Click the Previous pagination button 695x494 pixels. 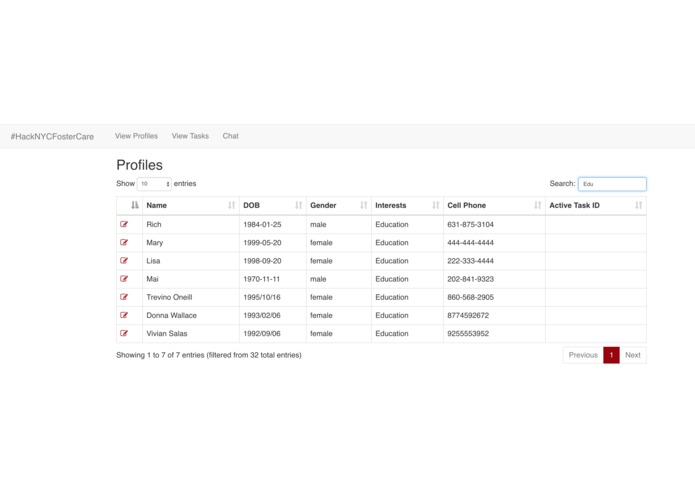click(x=583, y=355)
